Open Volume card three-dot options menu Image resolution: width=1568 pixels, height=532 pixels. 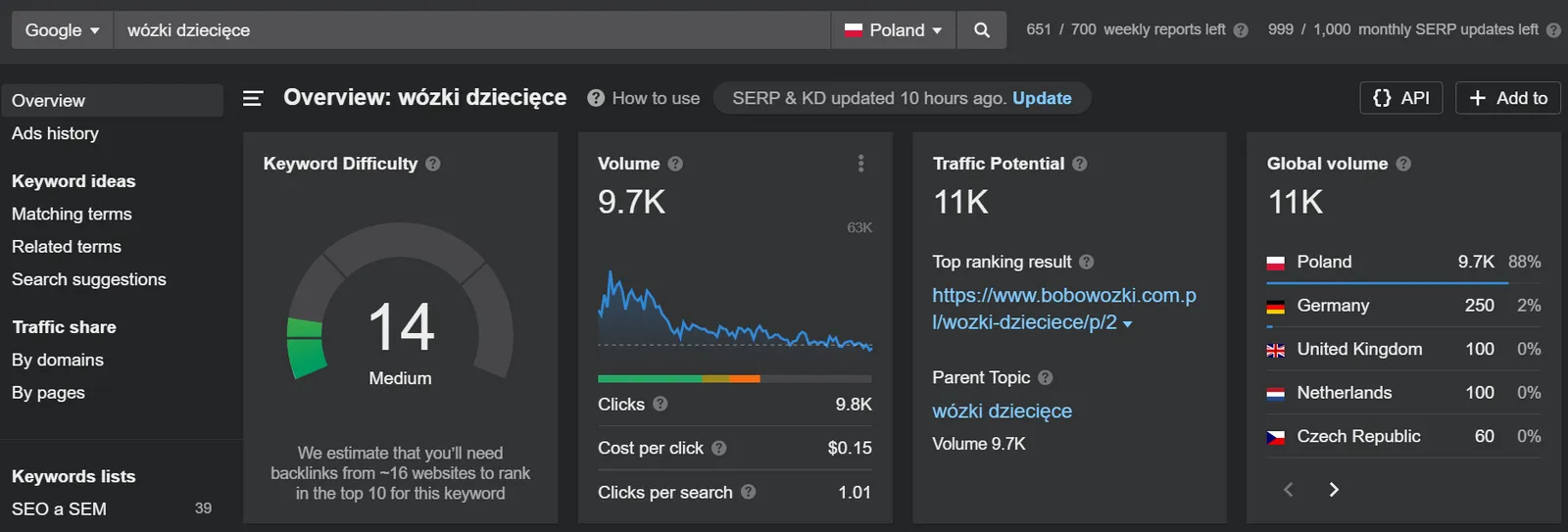pyautogui.click(x=861, y=164)
